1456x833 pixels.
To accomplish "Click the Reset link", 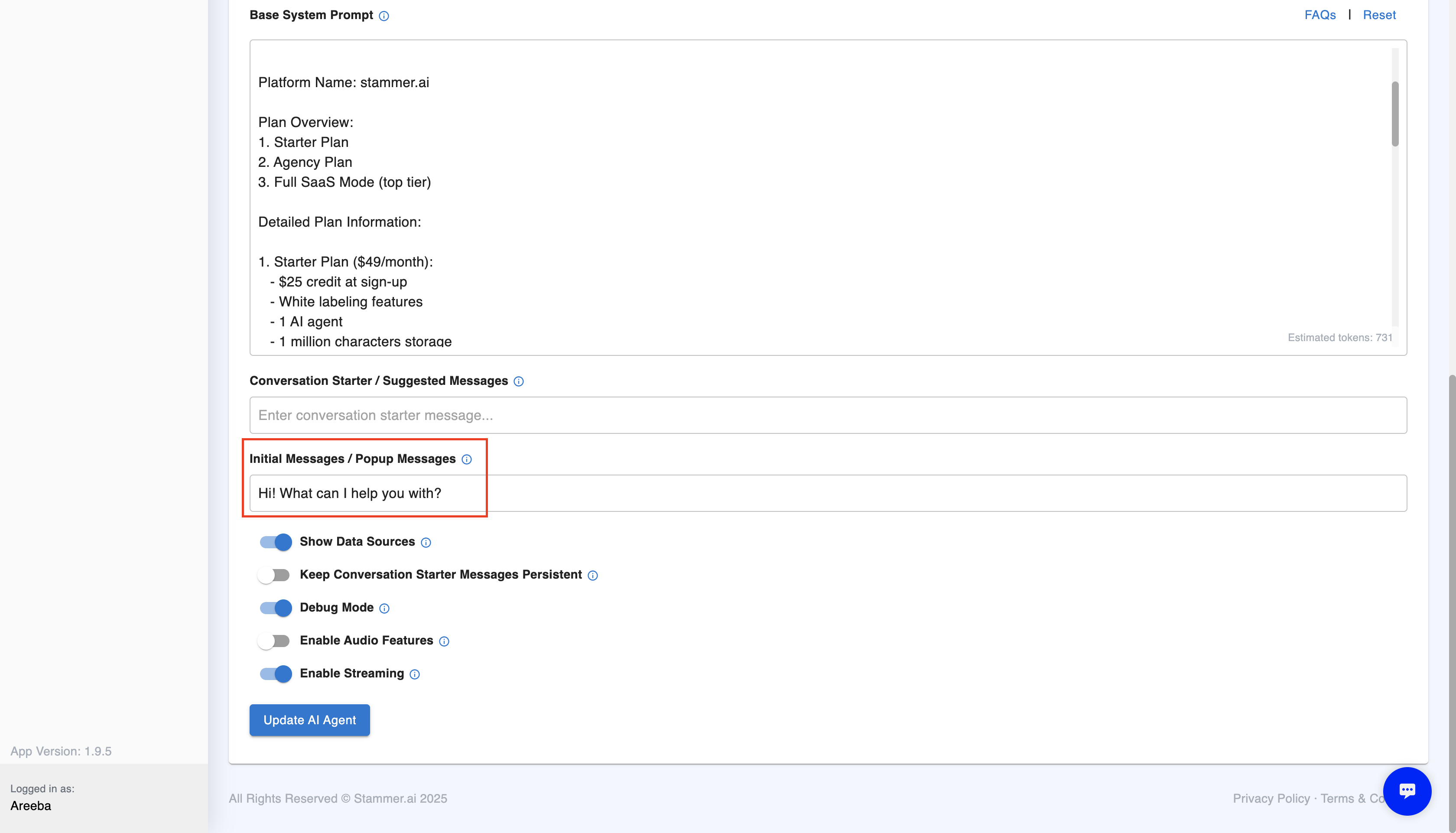I will [1379, 15].
